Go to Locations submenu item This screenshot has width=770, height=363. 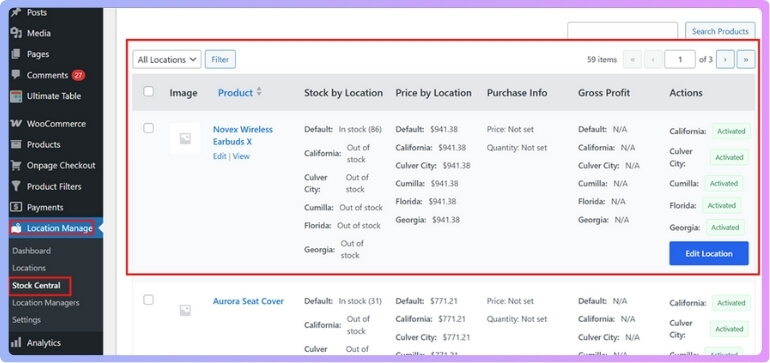click(29, 268)
